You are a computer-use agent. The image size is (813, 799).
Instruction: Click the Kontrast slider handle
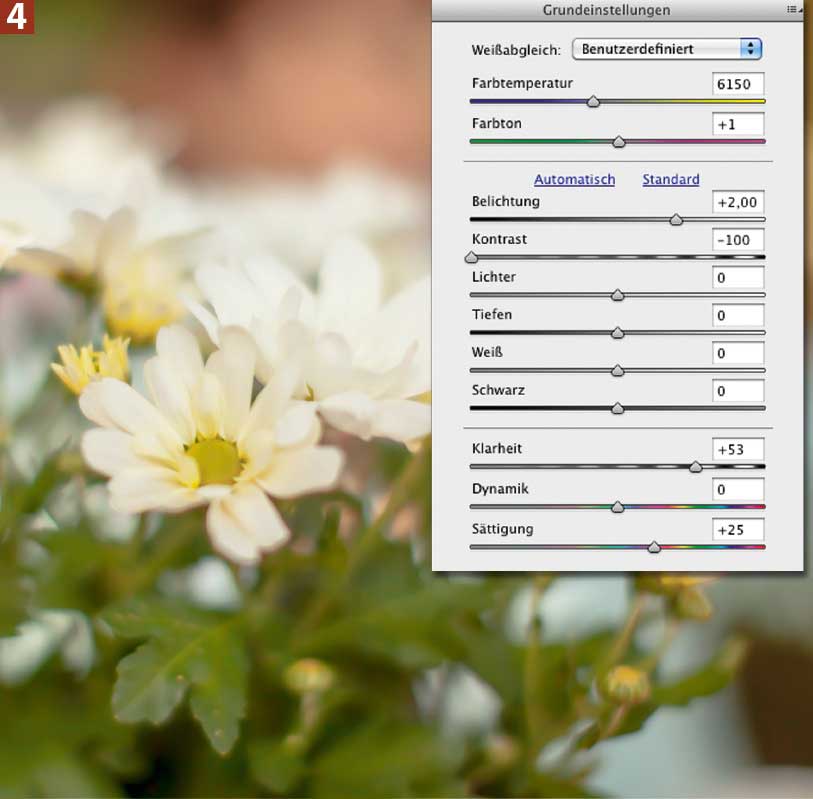coord(471,258)
